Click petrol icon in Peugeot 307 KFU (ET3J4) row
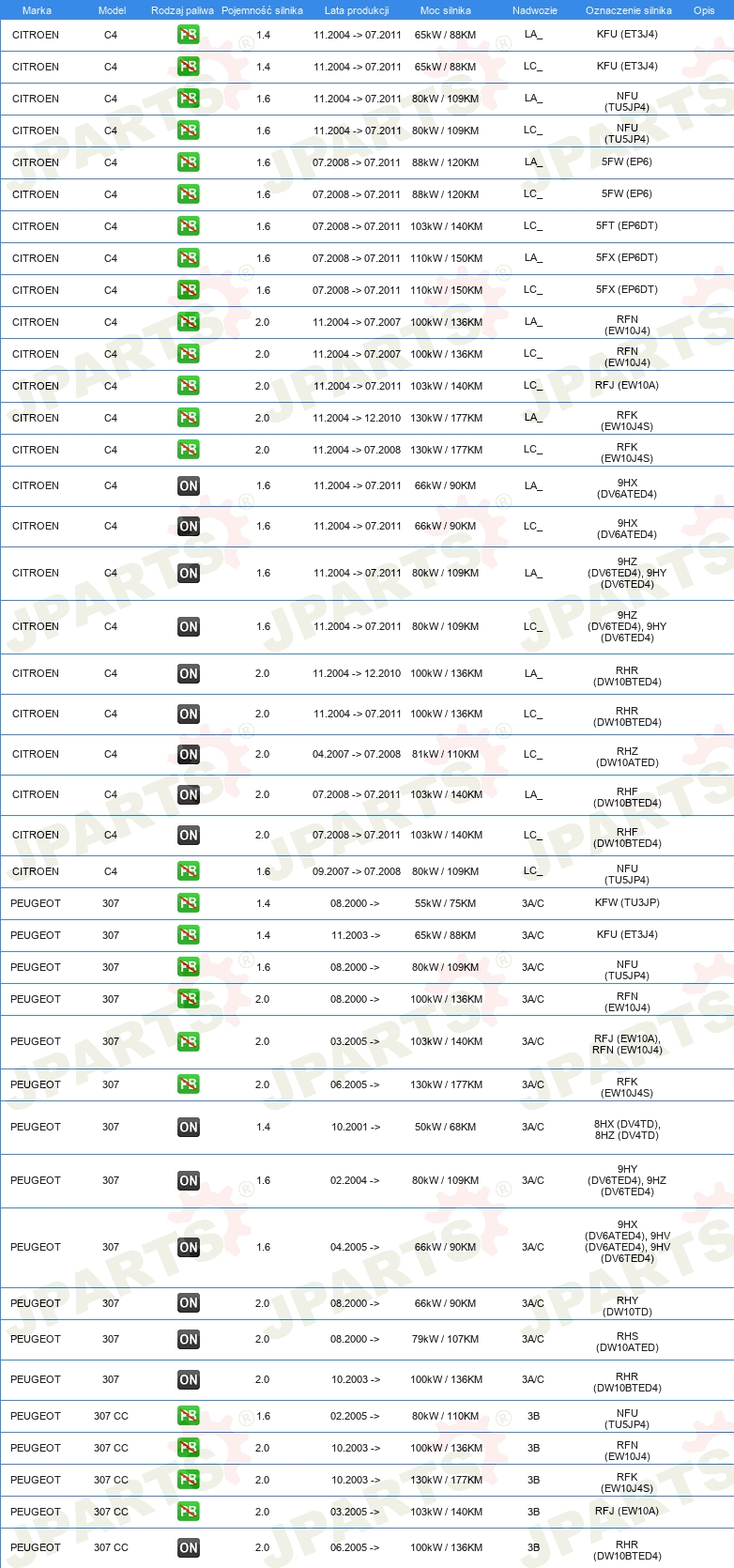This screenshot has height=1568, width=734. pyautogui.click(x=189, y=935)
